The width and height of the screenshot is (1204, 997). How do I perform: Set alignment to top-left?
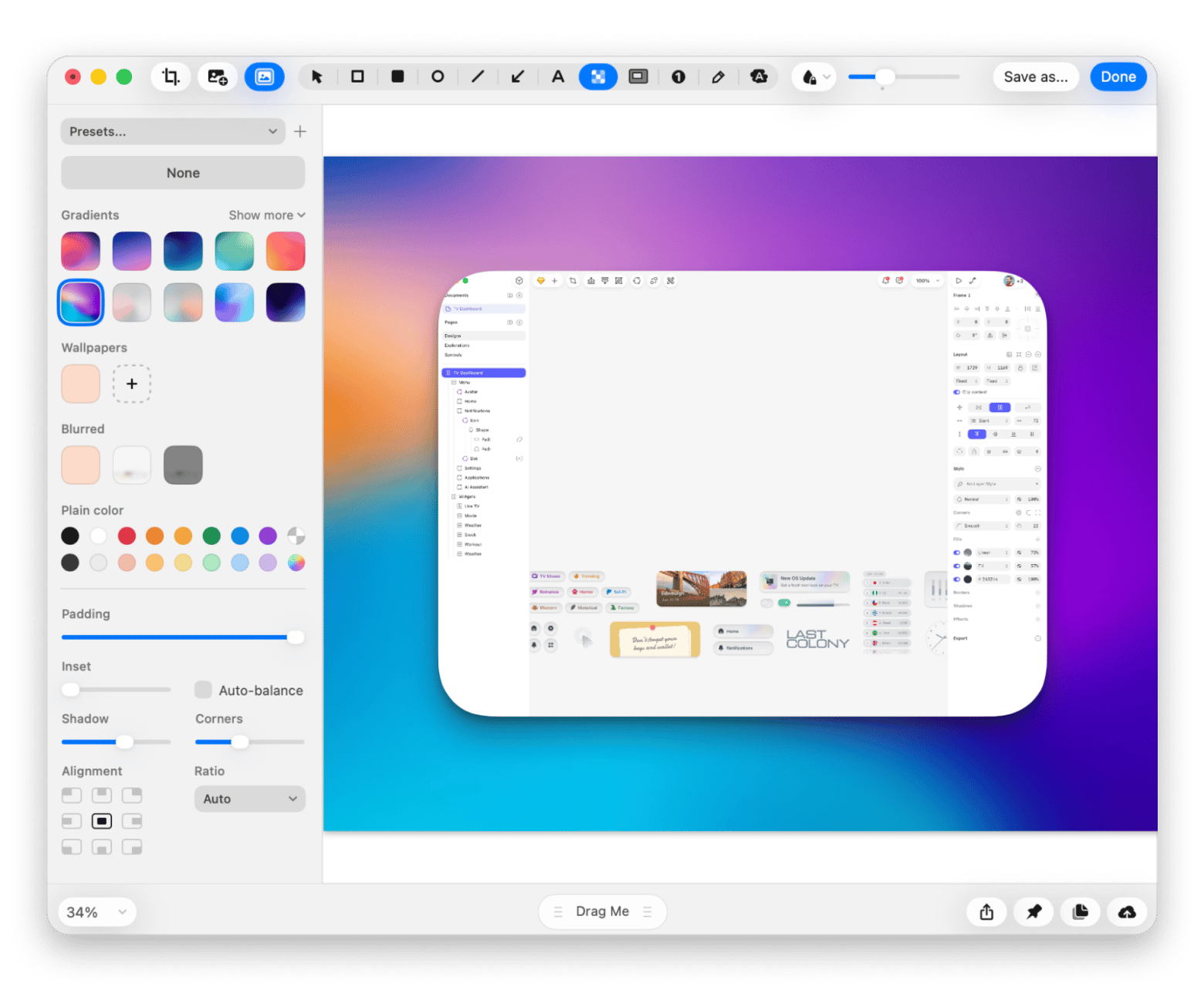(72, 795)
